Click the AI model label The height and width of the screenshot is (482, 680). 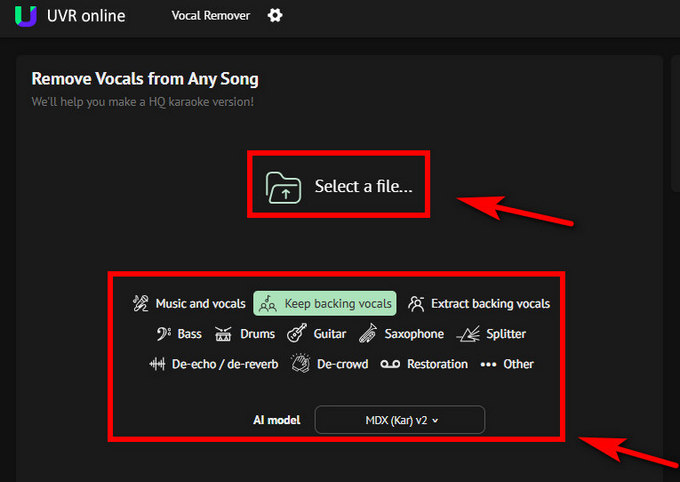[x=277, y=420]
